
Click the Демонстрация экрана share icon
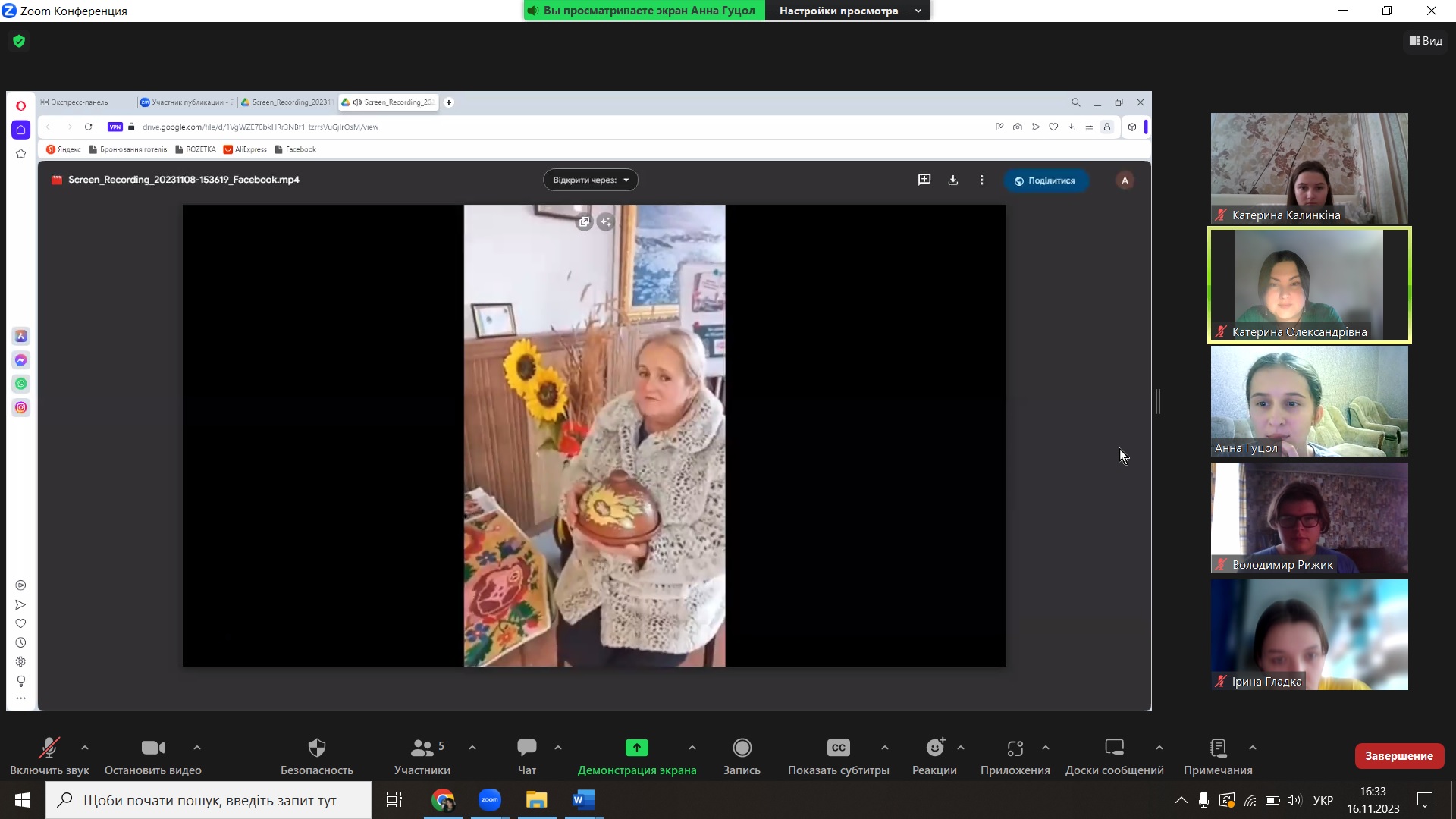click(x=636, y=748)
